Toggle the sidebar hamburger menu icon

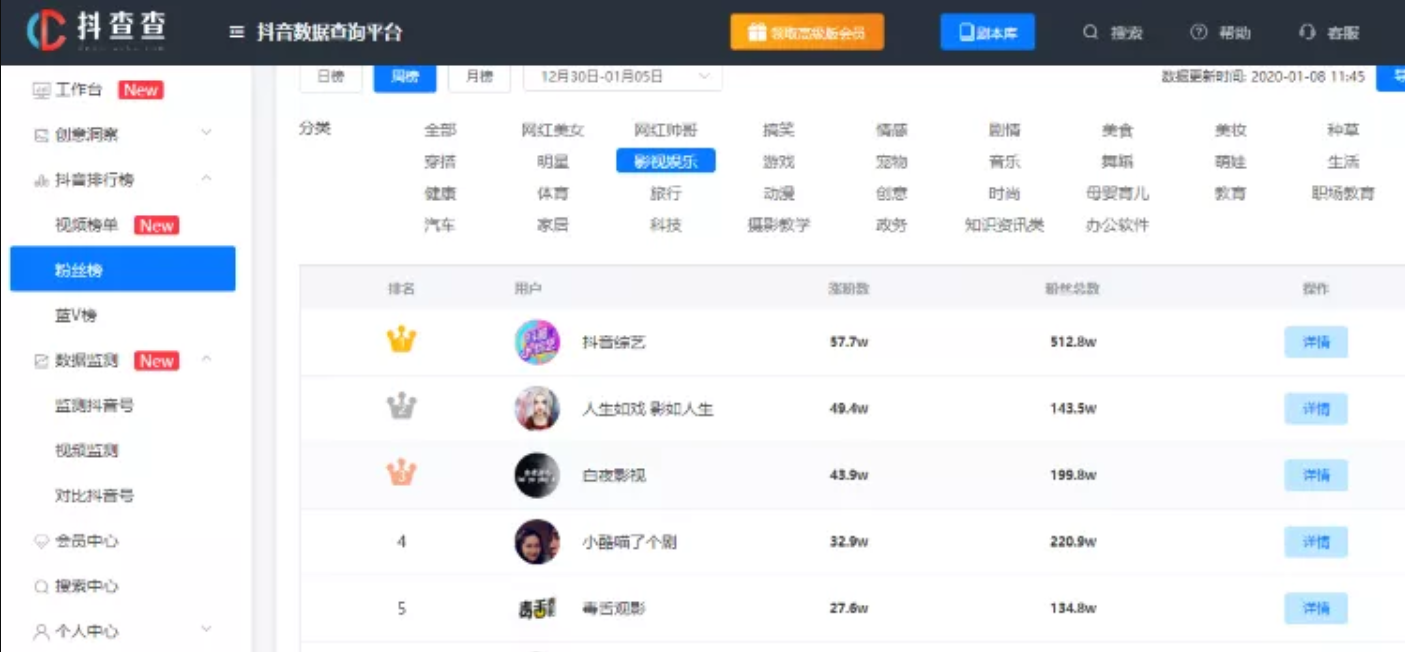point(237,32)
